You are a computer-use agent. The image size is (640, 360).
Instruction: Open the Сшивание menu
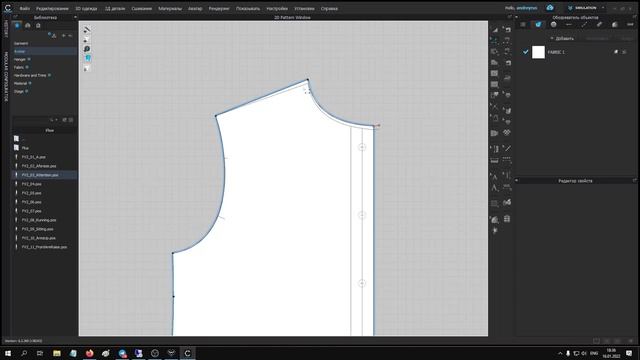pyautogui.click(x=142, y=8)
